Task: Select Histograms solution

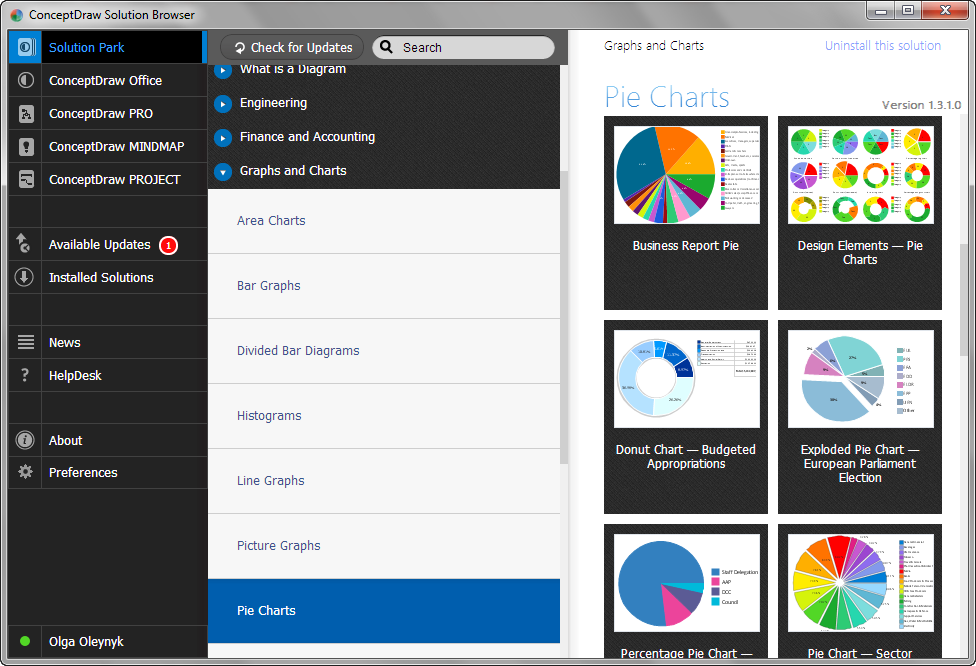Action: (x=383, y=416)
